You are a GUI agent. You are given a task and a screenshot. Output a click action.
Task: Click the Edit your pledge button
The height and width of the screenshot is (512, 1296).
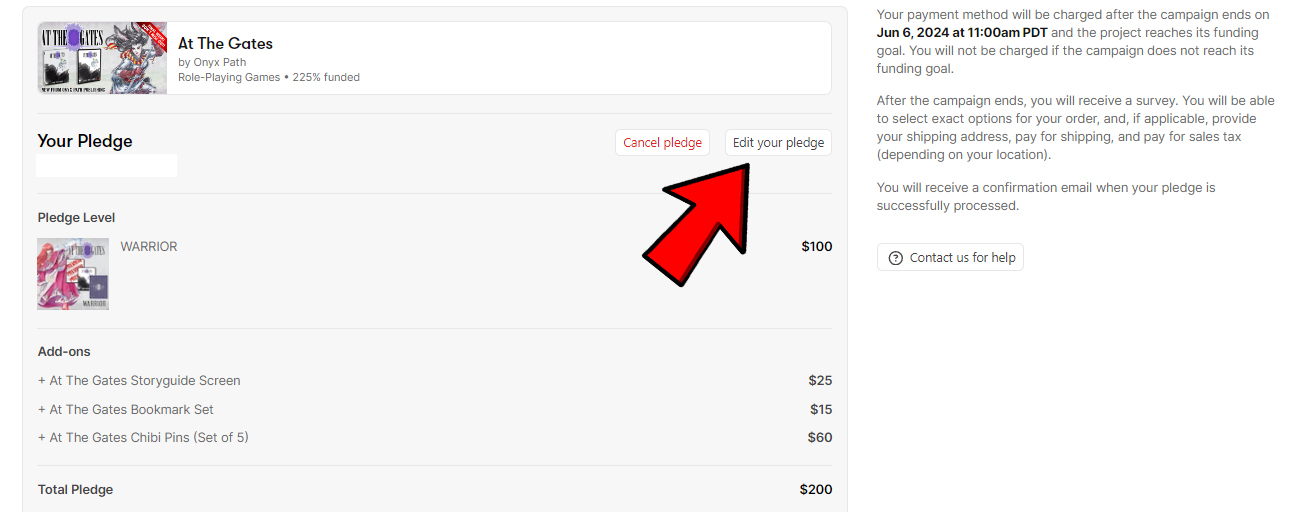point(778,143)
